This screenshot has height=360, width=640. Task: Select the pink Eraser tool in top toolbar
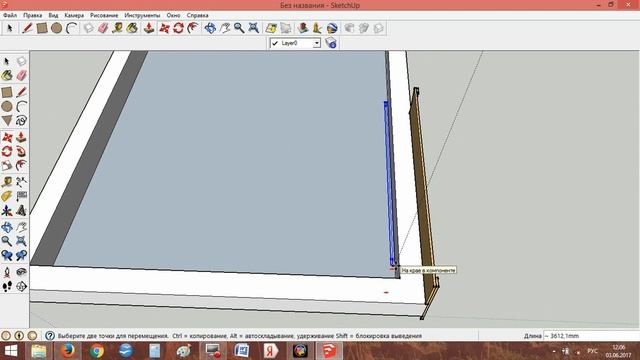tap(103, 28)
